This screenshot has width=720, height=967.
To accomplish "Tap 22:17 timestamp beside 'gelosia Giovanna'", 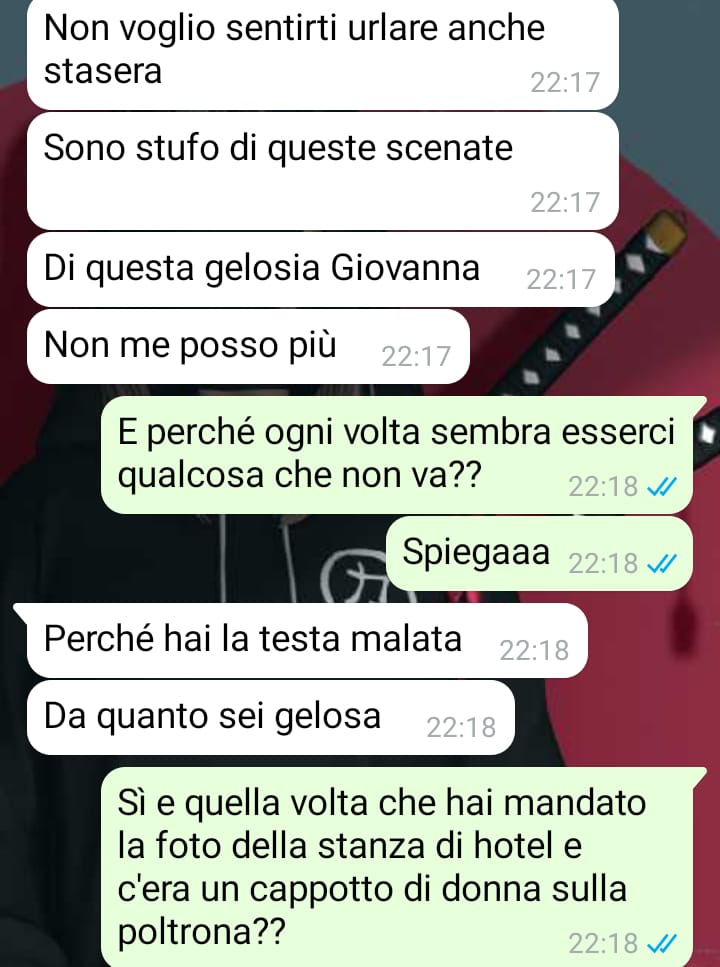I will 561,279.
